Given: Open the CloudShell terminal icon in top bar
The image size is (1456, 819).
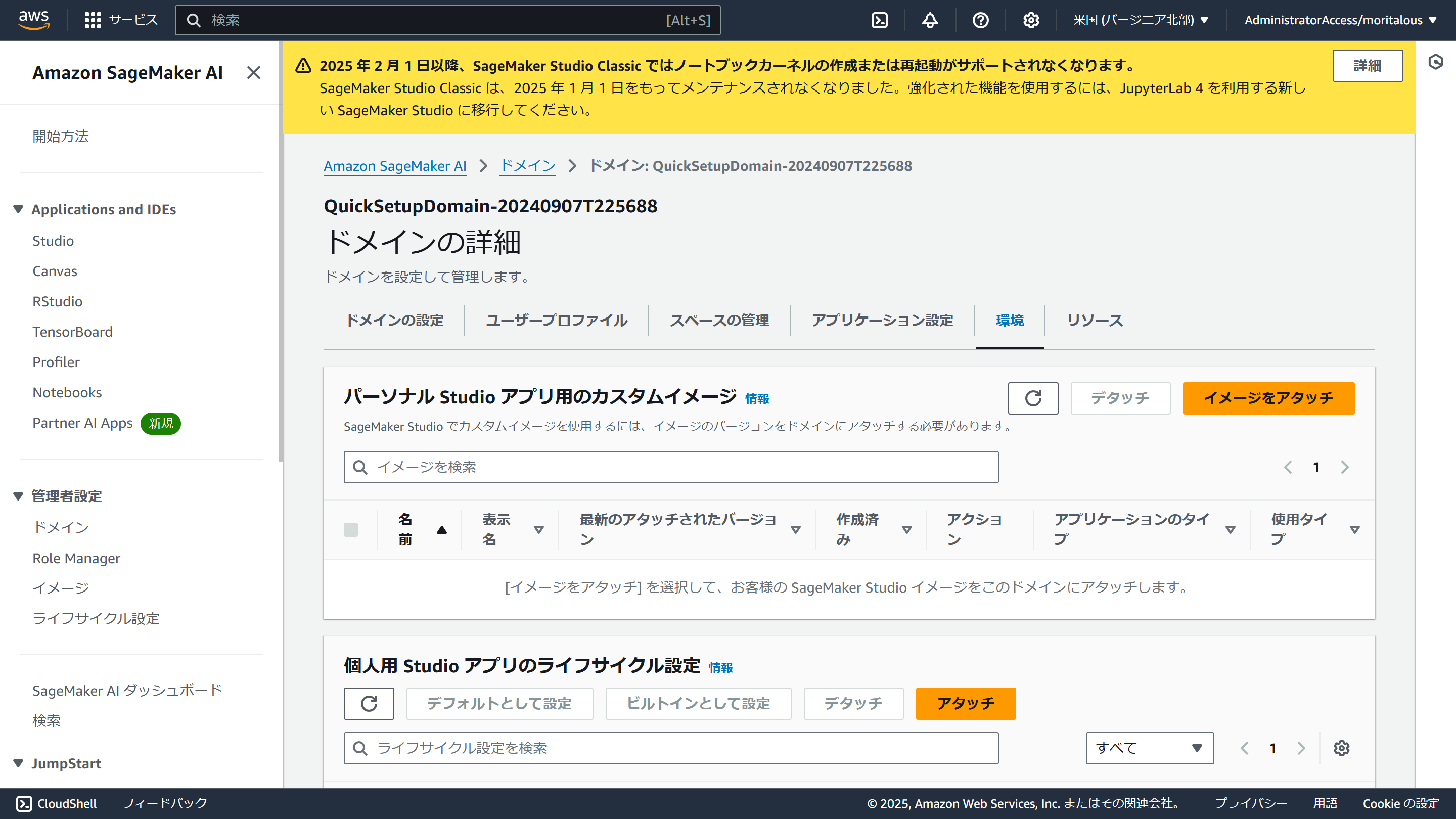Looking at the screenshot, I should (880, 20).
